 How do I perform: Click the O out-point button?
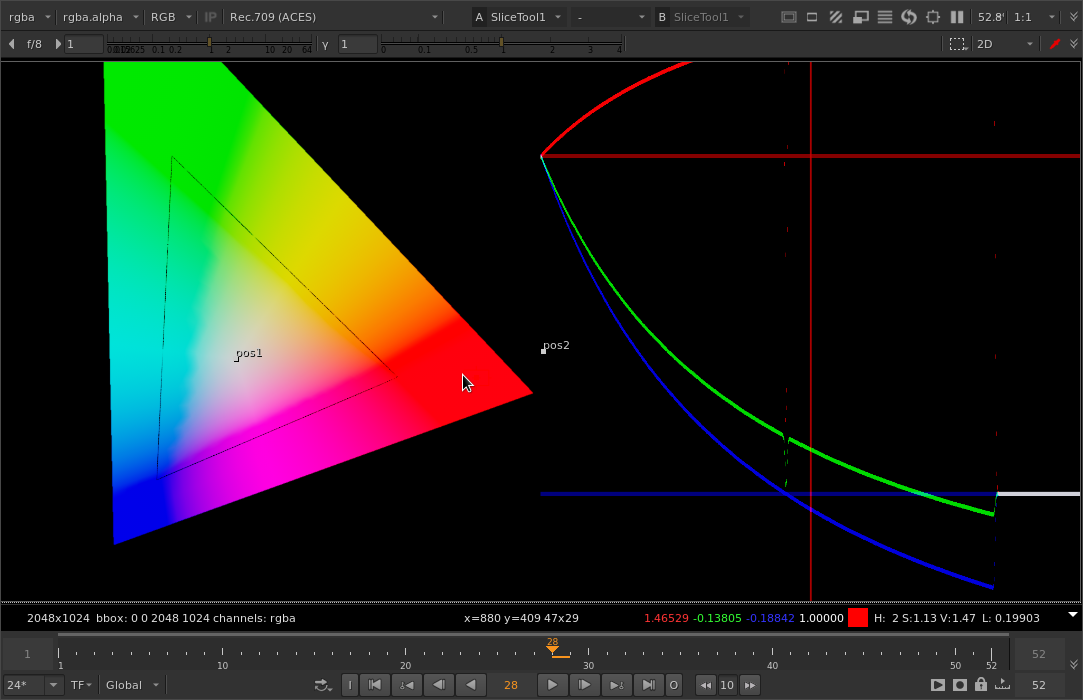pyautogui.click(x=673, y=685)
